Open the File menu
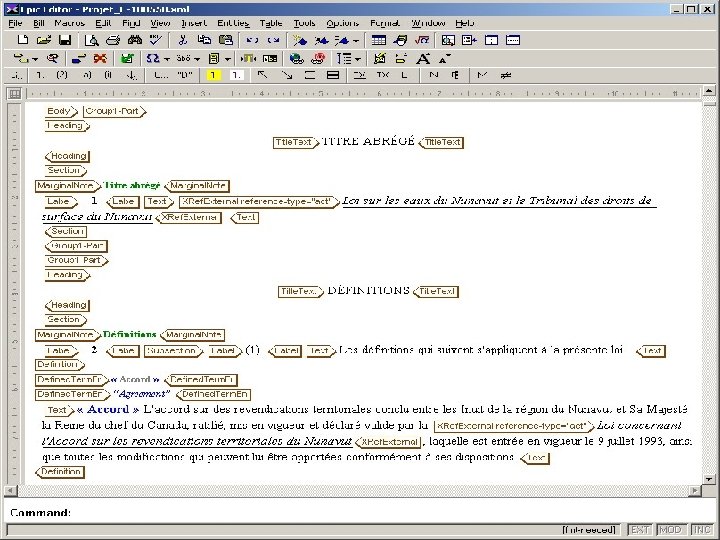Viewport: 720px width, 540px height. coord(15,23)
